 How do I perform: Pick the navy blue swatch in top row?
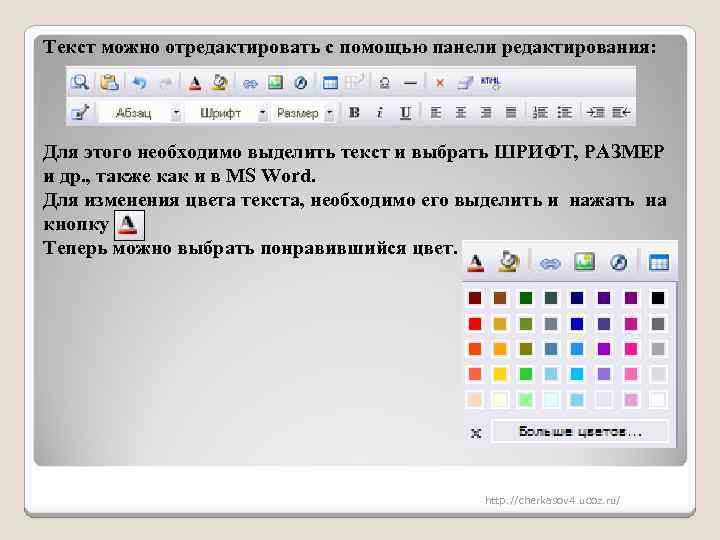pos(577,298)
